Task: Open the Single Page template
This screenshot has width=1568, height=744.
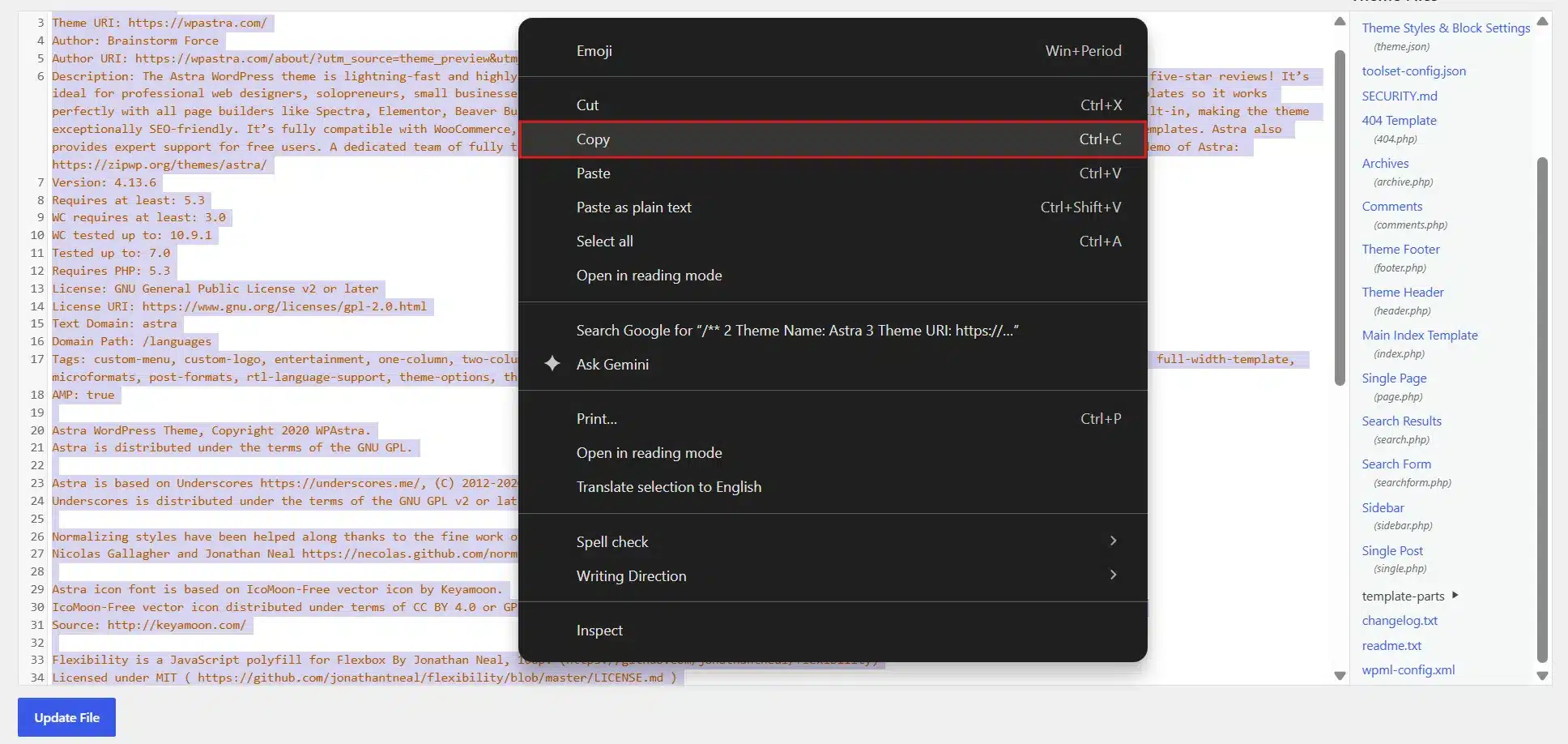Action: coord(1394,378)
